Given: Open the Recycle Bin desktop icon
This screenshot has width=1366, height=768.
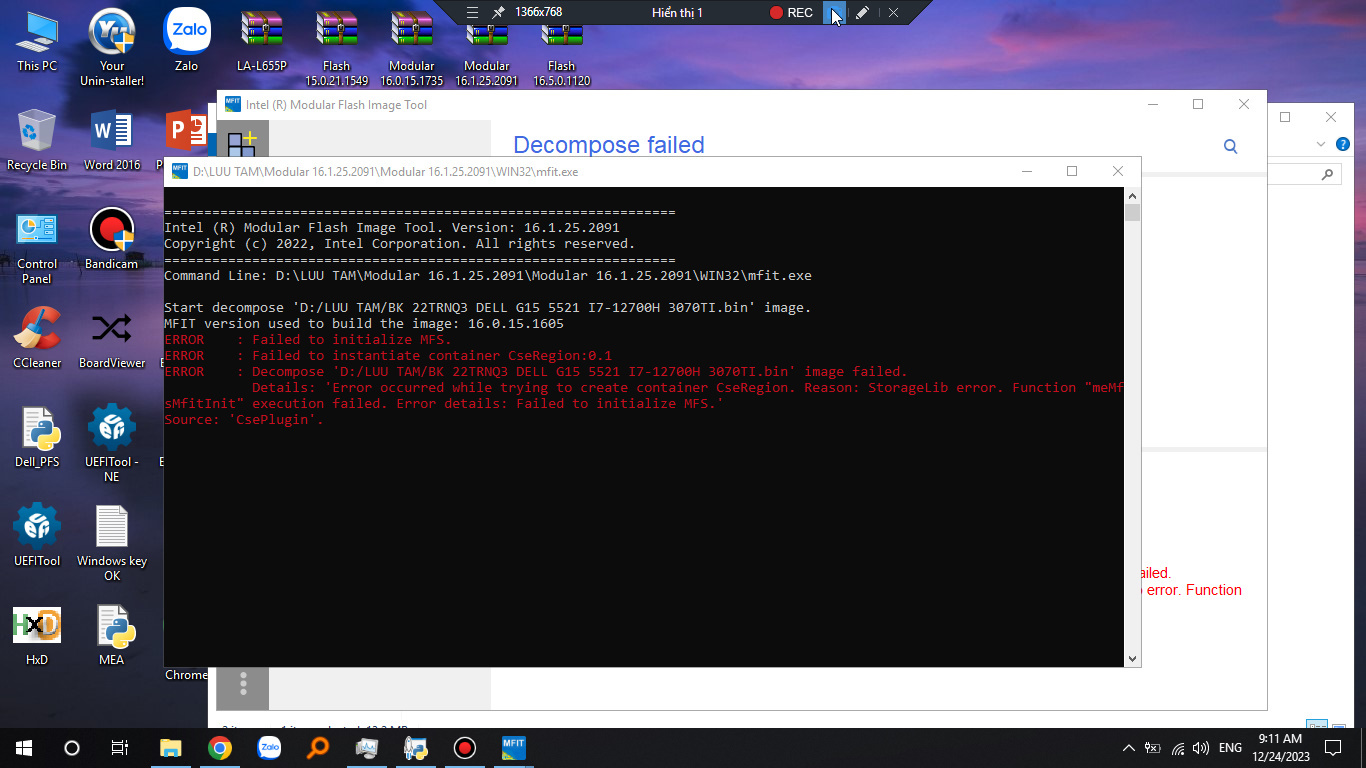Looking at the screenshot, I should pos(37,140).
